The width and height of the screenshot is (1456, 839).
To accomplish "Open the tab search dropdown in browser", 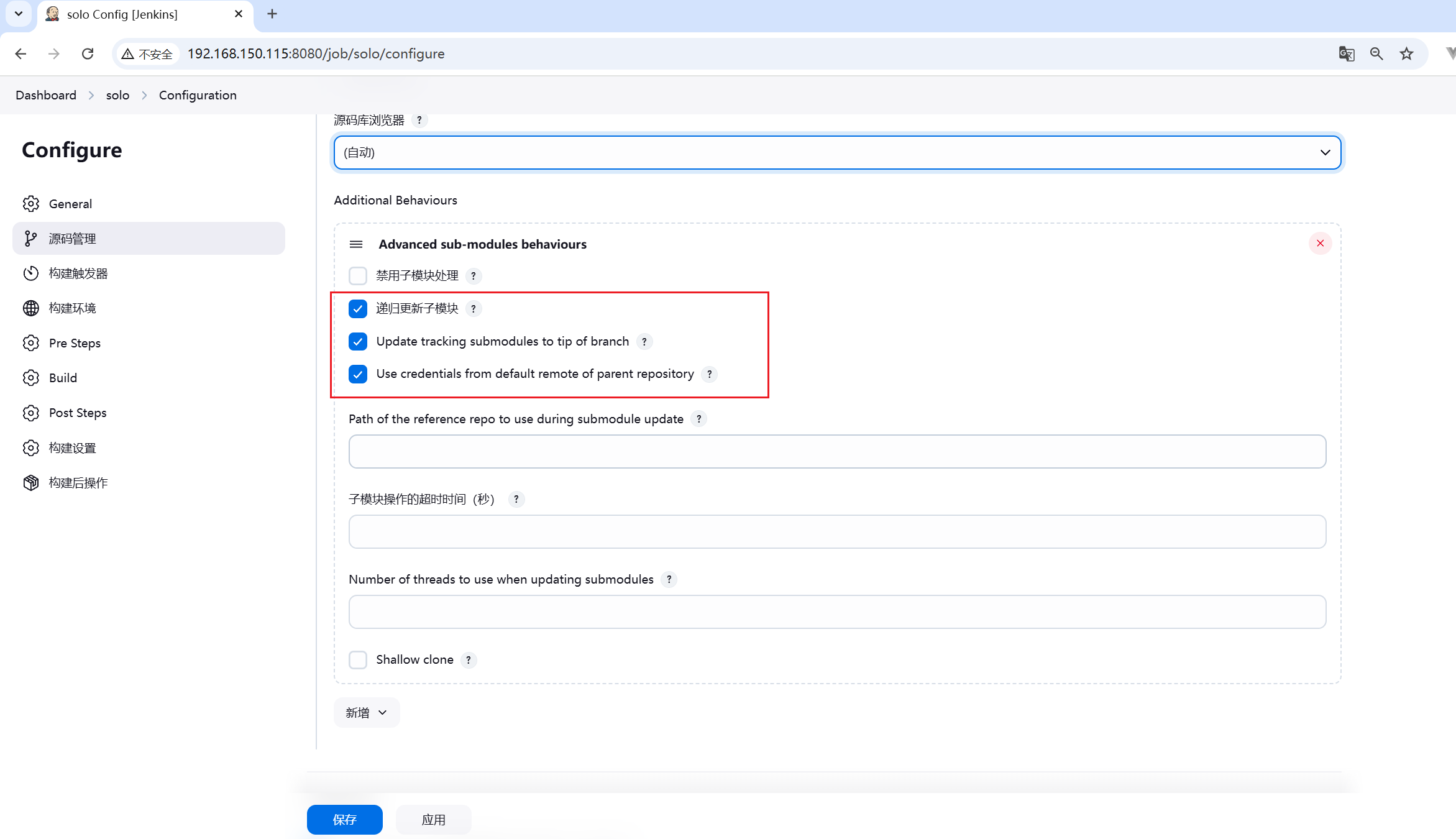I will click(x=19, y=14).
